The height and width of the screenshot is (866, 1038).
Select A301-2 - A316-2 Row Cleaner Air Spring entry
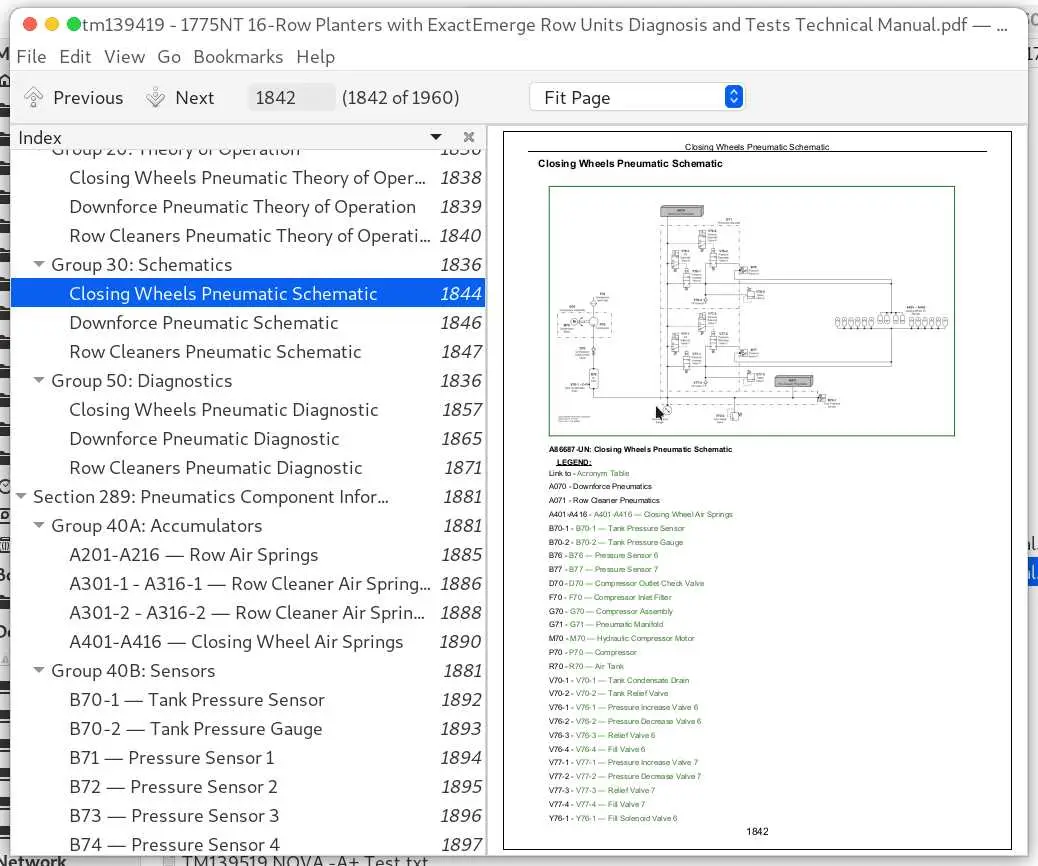[x=248, y=613]
